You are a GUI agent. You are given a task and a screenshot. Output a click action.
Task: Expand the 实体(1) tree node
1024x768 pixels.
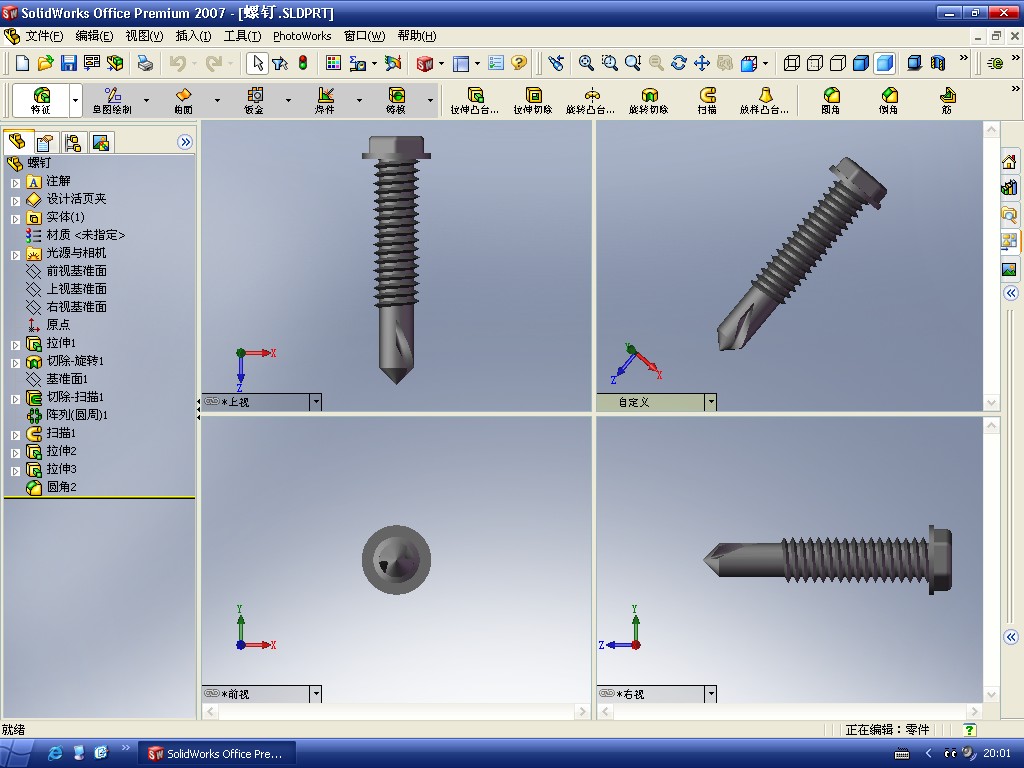(x=15, y=219)
